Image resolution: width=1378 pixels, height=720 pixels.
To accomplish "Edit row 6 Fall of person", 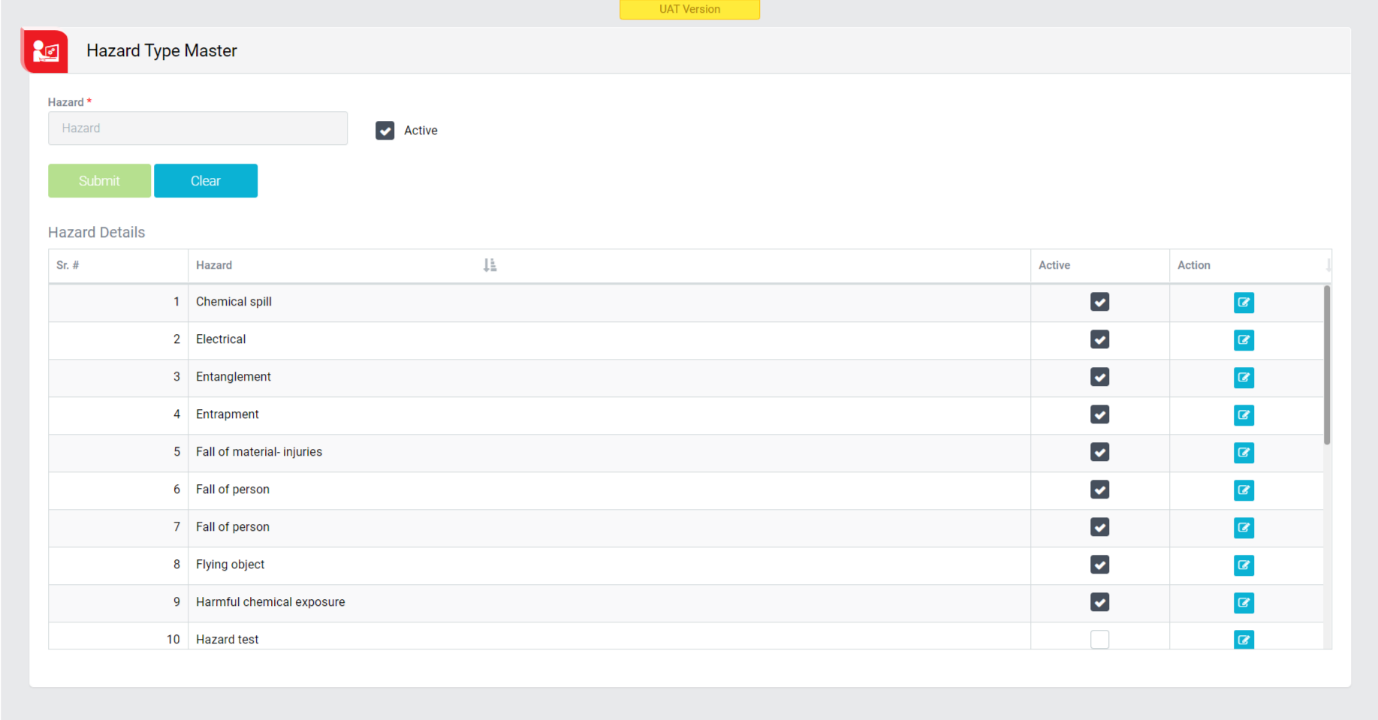I will point(1243,490).
